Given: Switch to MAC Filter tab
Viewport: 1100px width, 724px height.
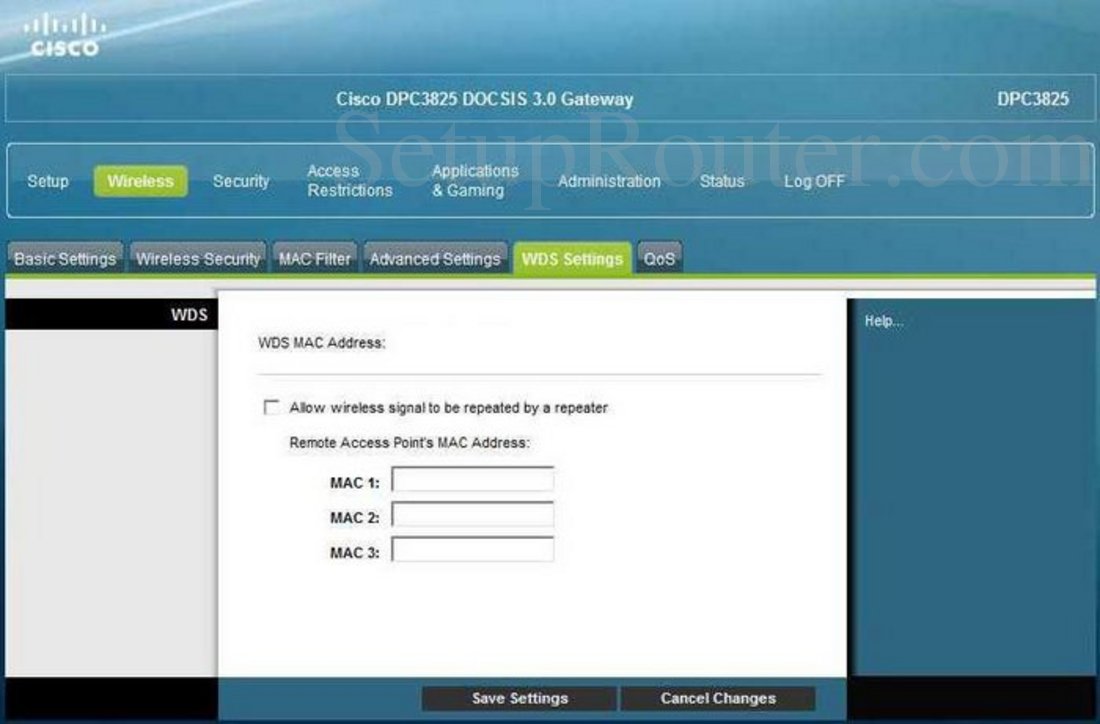Looking at the screenshot, I should [x=315, y=259].
